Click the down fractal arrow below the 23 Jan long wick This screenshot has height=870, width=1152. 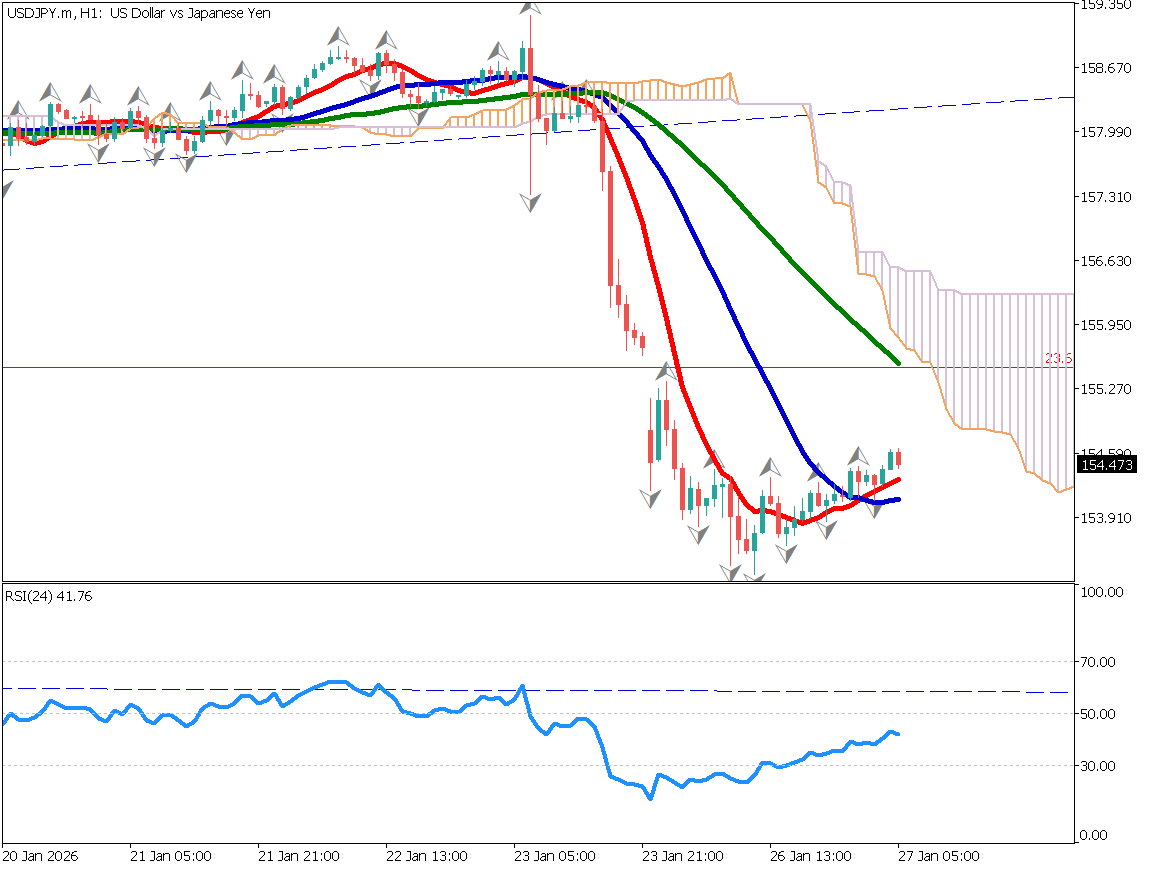click(530, 202)
